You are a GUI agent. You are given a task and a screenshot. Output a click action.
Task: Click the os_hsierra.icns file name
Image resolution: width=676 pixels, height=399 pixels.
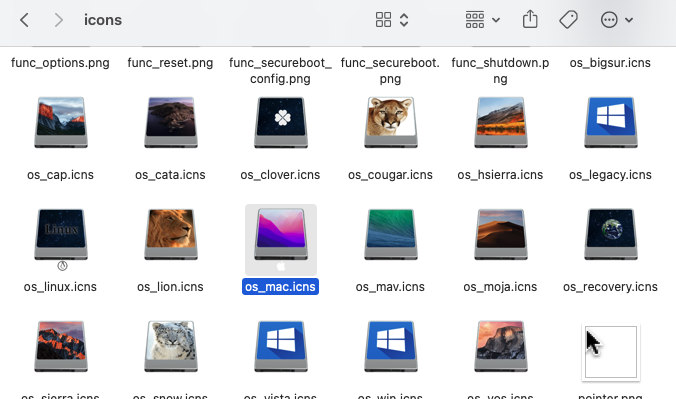point(500,175)
